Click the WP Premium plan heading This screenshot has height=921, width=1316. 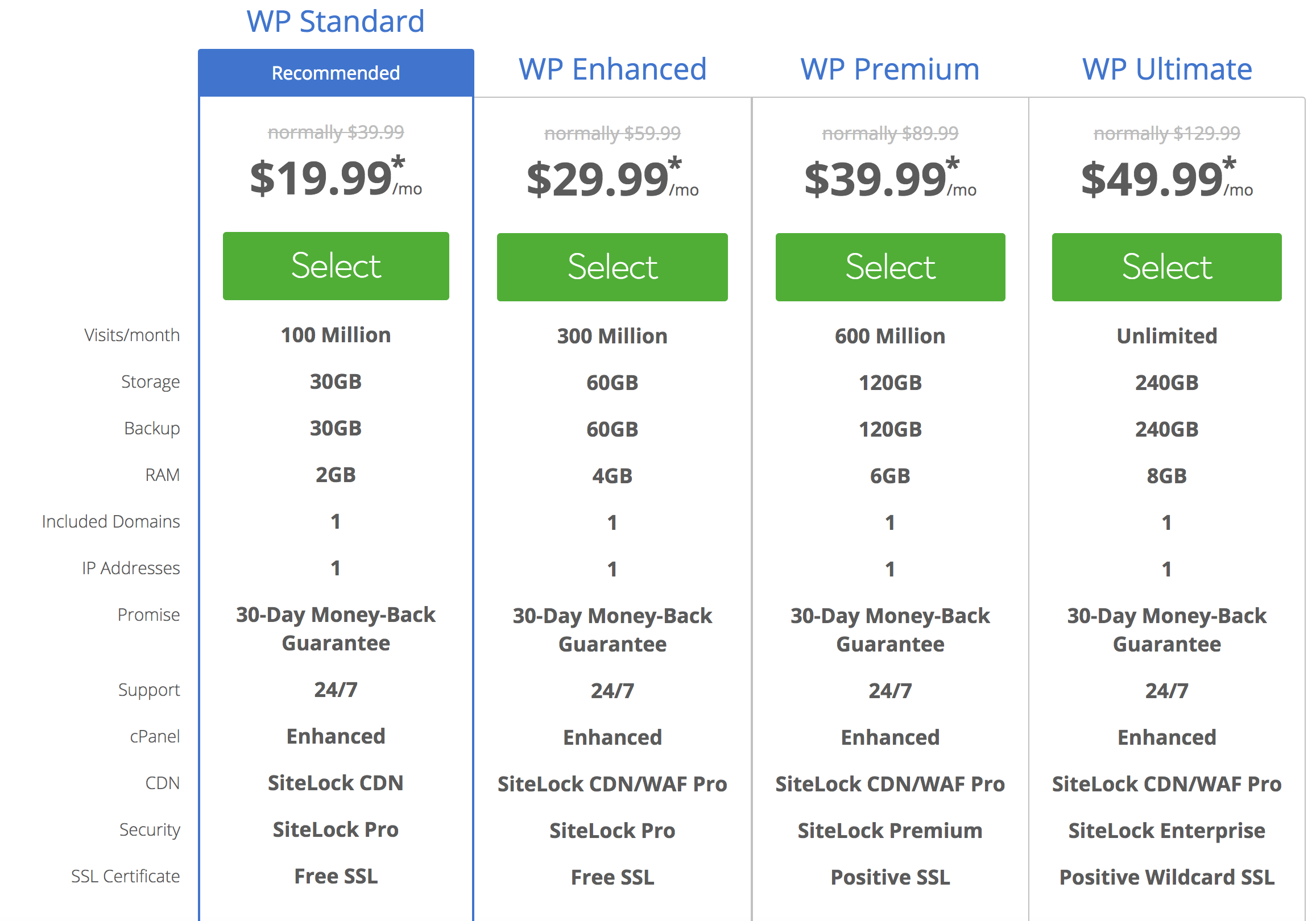(889, 69)
